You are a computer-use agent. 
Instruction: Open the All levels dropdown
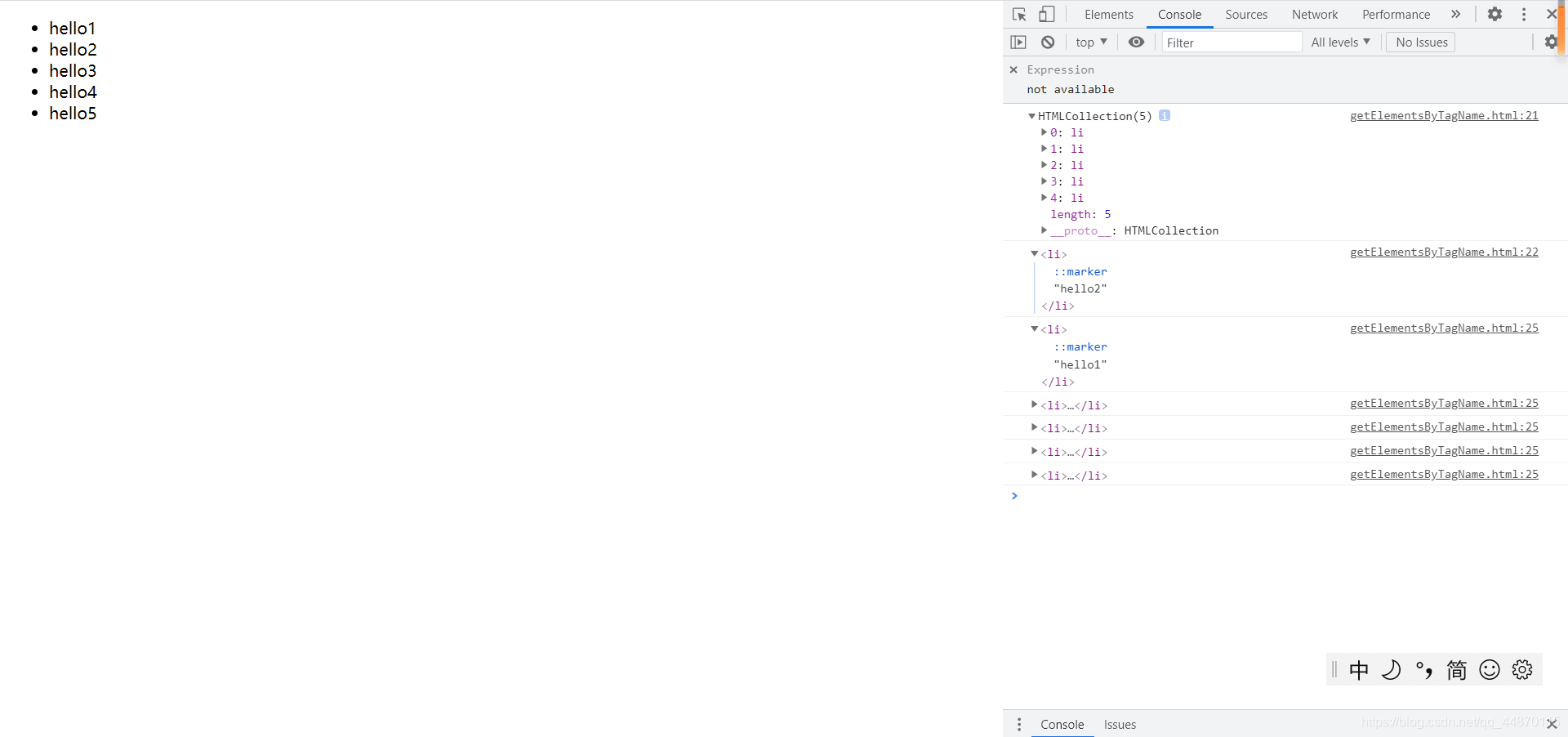[x=1341, y=42]
